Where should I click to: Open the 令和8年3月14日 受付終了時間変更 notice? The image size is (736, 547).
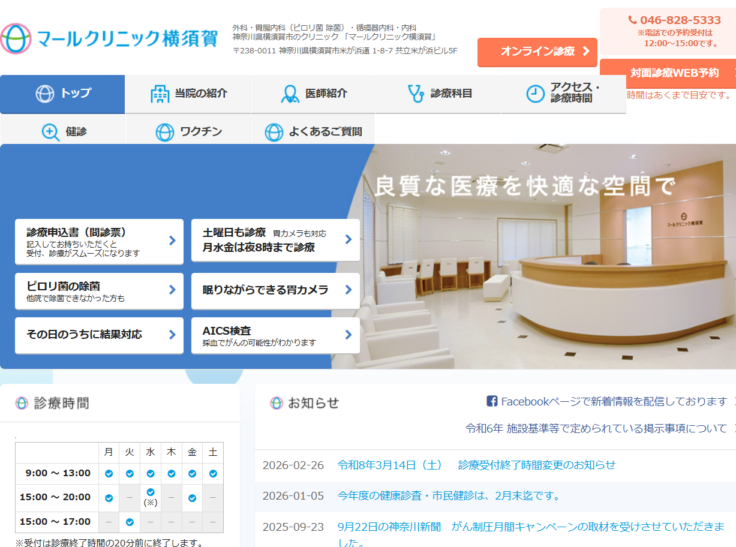(x=476, y=465)
